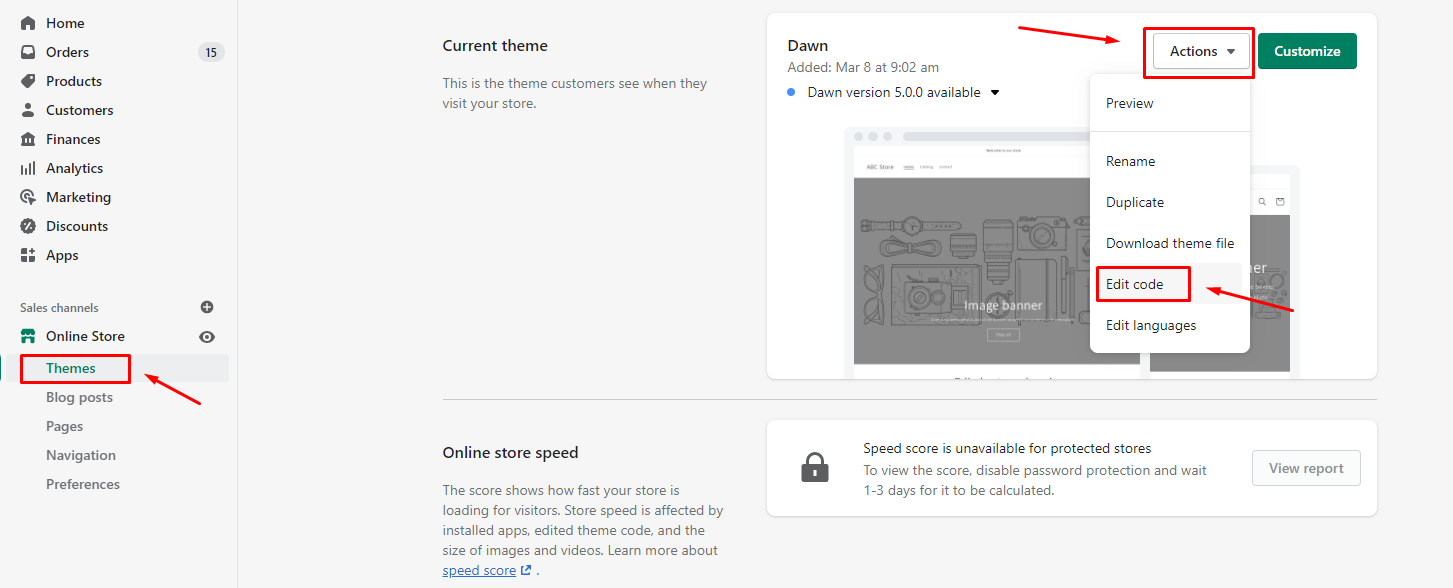
Task: Go to Analytics page
Action: pyautogui.click(x=75, y=168)
